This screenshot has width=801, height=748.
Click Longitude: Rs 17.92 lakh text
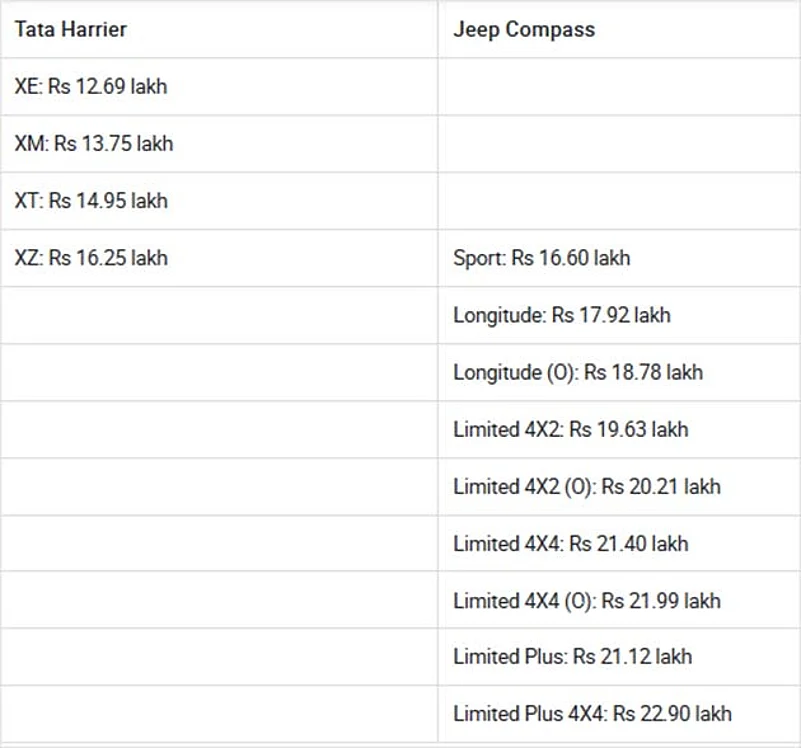[561, 315]
